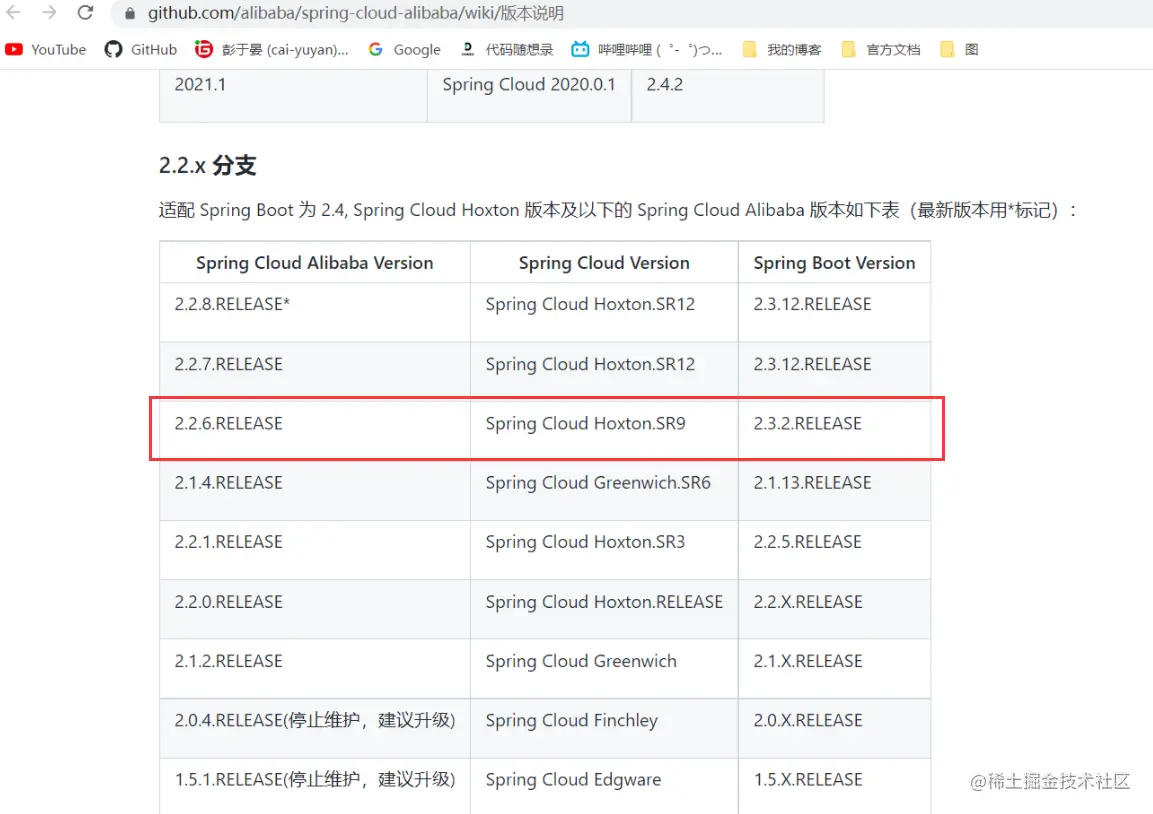
Task: Click the browser forward arrow
Action: [x=49, y=13]
